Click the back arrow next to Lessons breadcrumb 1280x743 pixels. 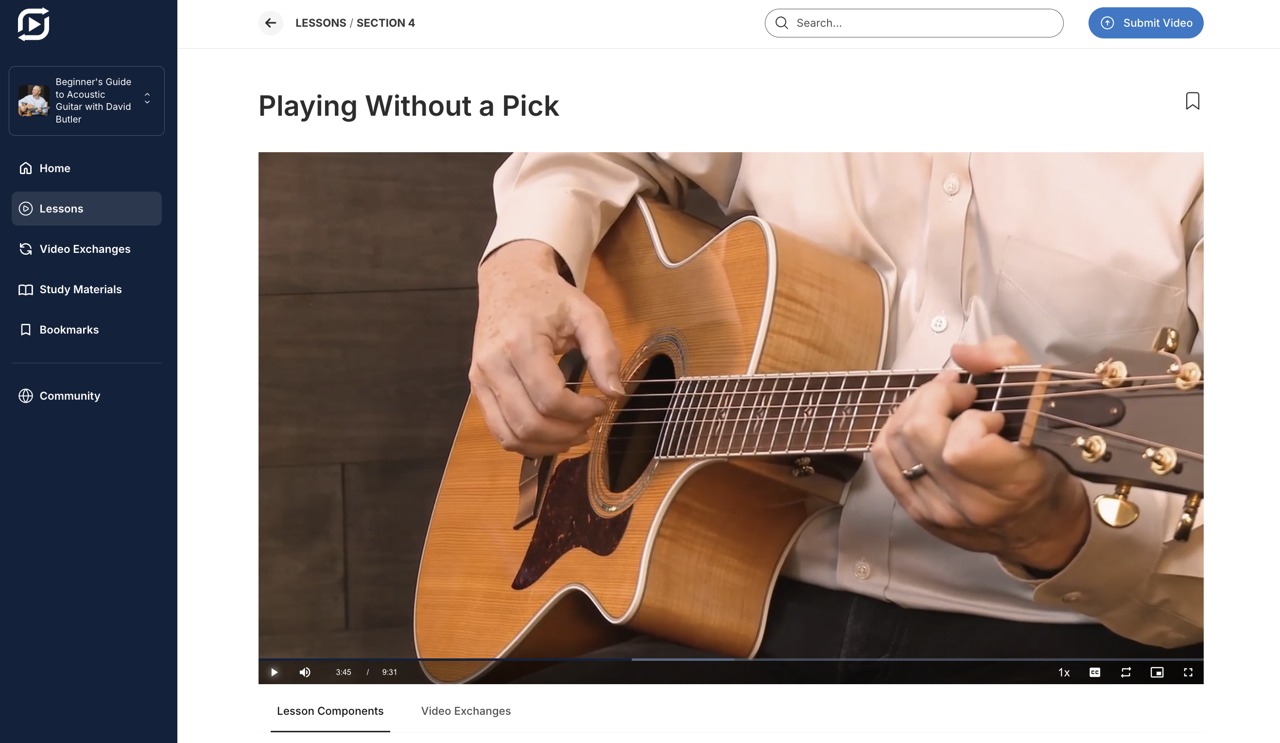click(271, 23)
